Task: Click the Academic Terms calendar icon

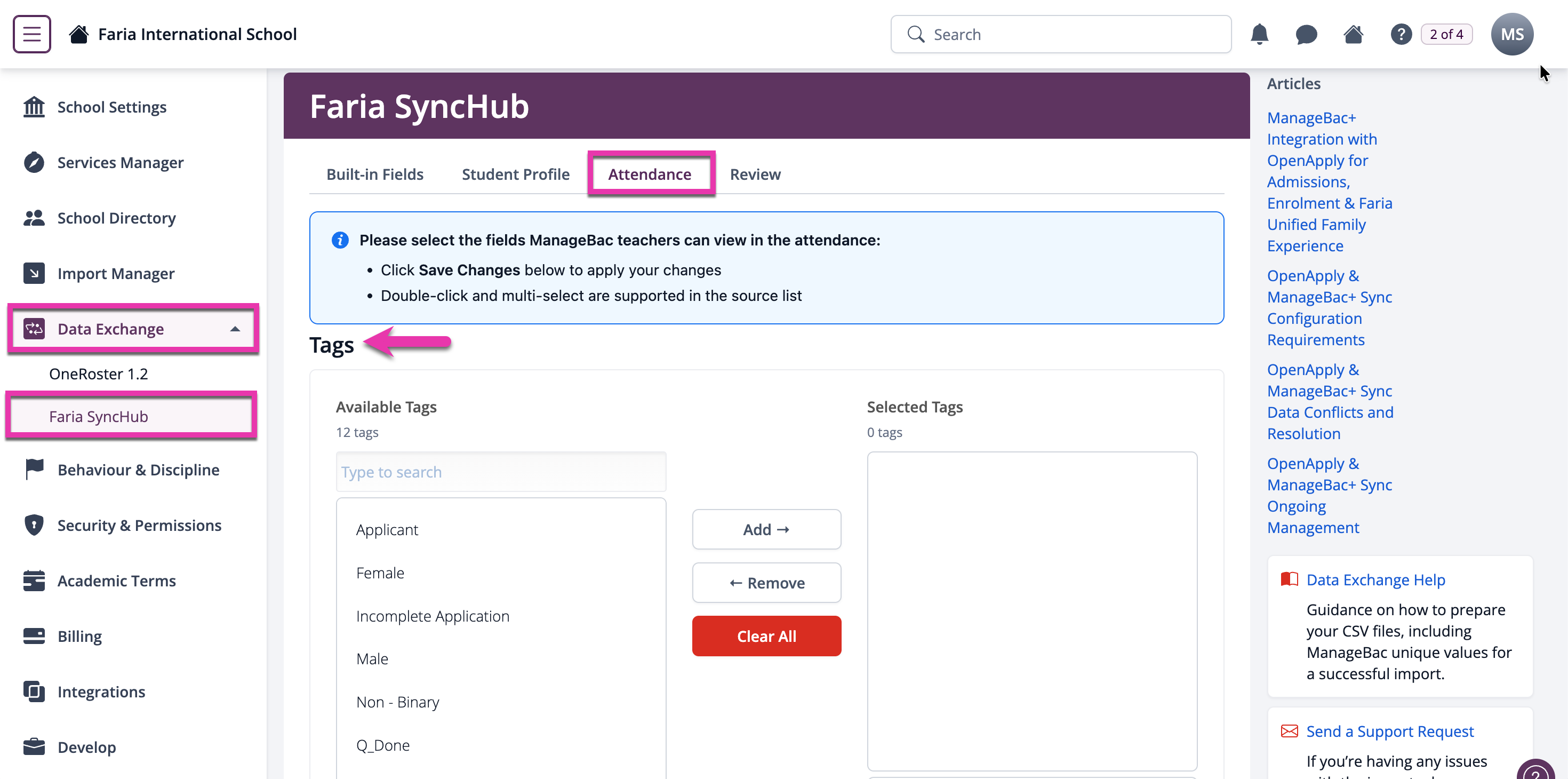Action: 34,581
